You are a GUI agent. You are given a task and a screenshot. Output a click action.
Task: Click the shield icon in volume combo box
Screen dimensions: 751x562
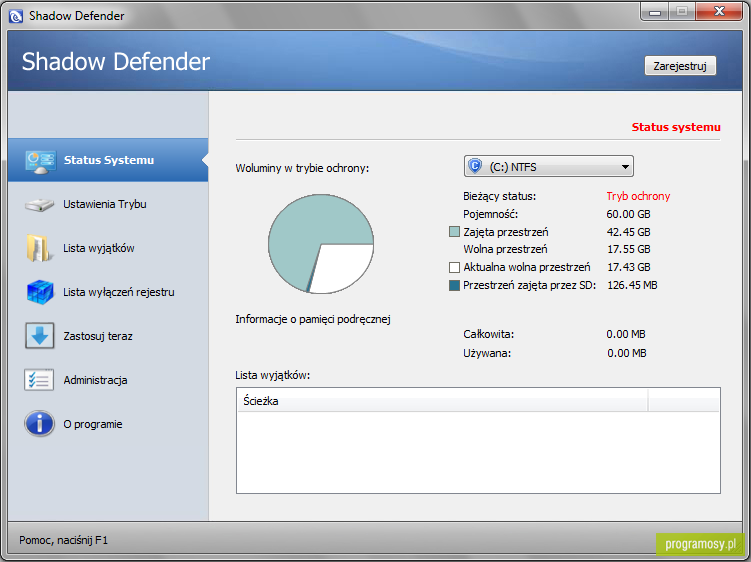click(x=475, y=166)
